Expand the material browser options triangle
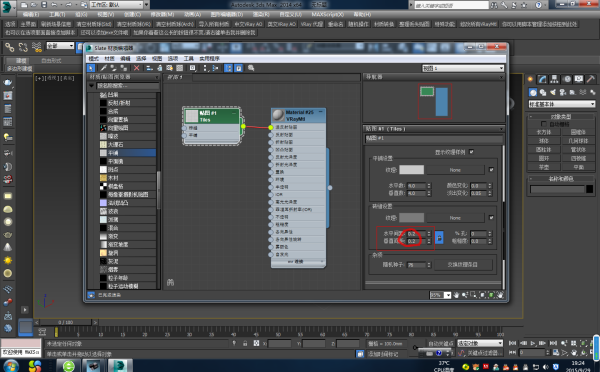600x372 pixels. [92, 86]
